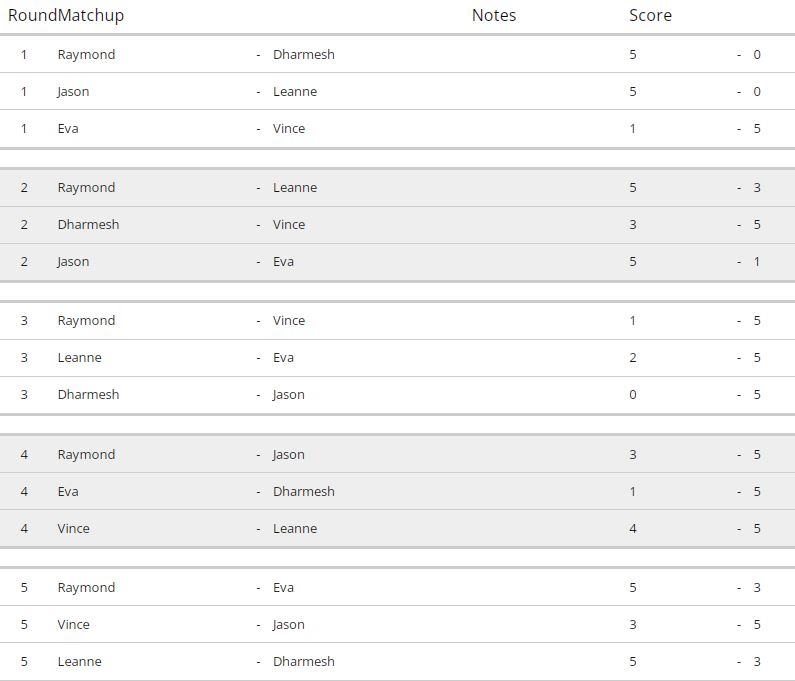Click Raymond in round 4 matchup
The width and height of the screenshot is (795, 681).
click(x=86, y=455)
